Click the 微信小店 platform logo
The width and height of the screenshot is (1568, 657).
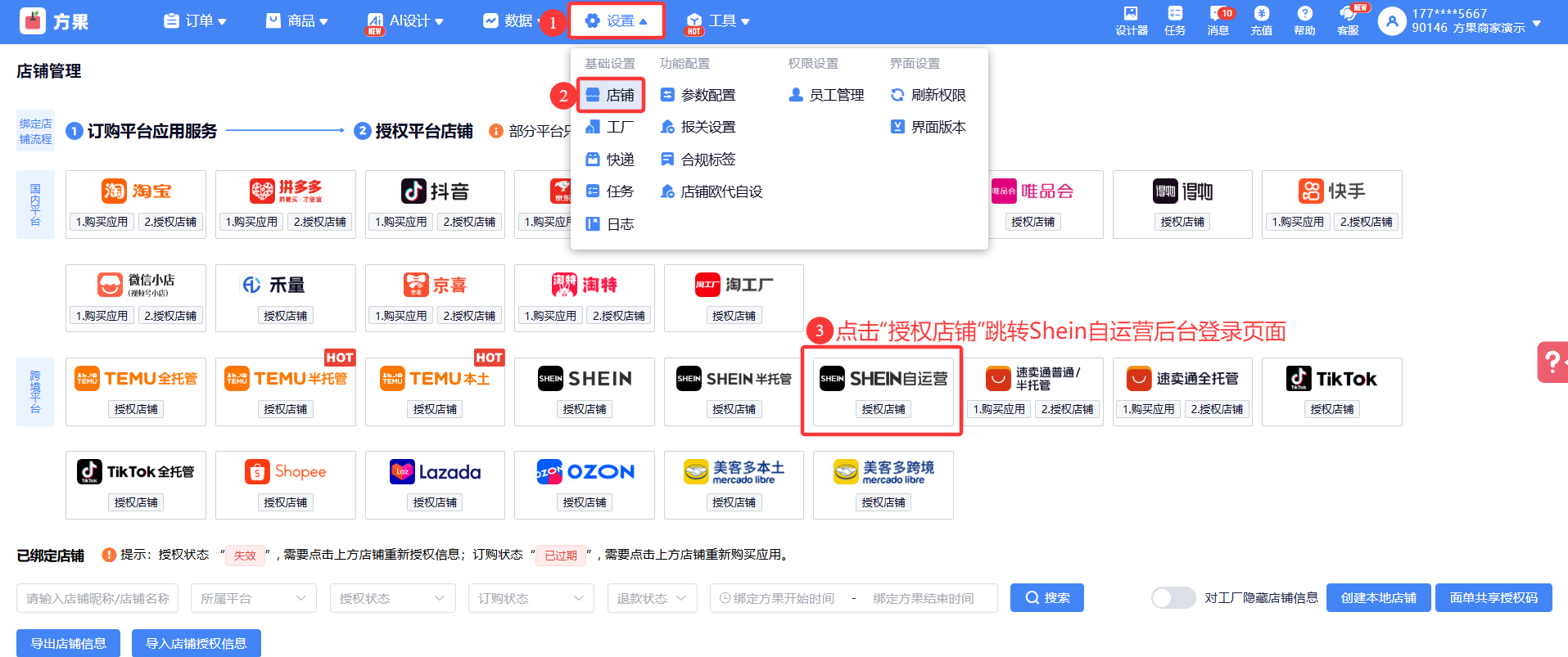click(136, 285)
